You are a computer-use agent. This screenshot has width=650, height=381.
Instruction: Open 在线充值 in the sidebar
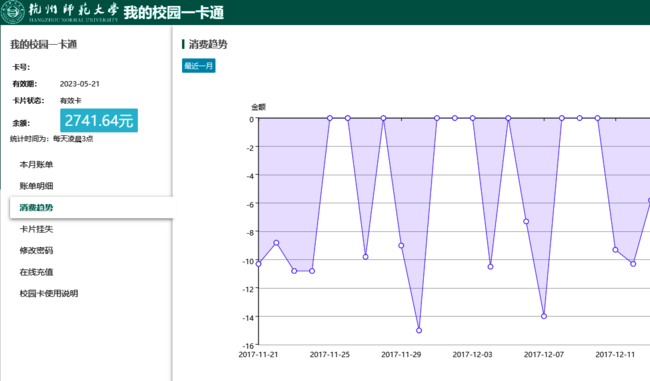(x=36, y=272)
